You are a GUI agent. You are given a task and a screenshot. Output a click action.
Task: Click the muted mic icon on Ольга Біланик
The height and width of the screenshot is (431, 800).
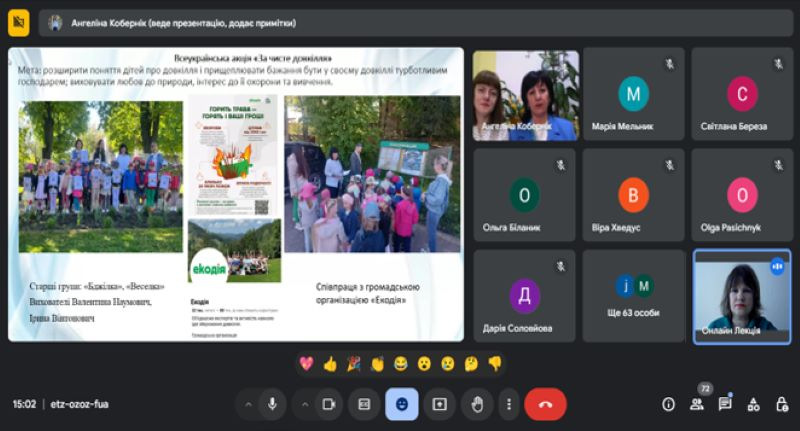pyautogui.click(x=561, y=165)
